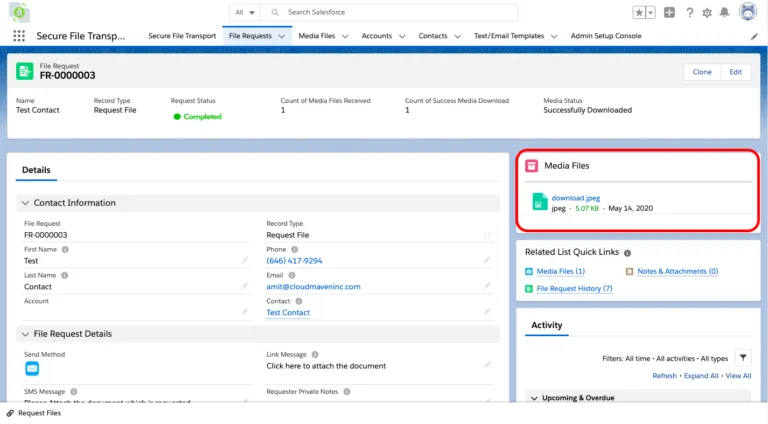Click the download.jpeg file icon

pos(539,202)
